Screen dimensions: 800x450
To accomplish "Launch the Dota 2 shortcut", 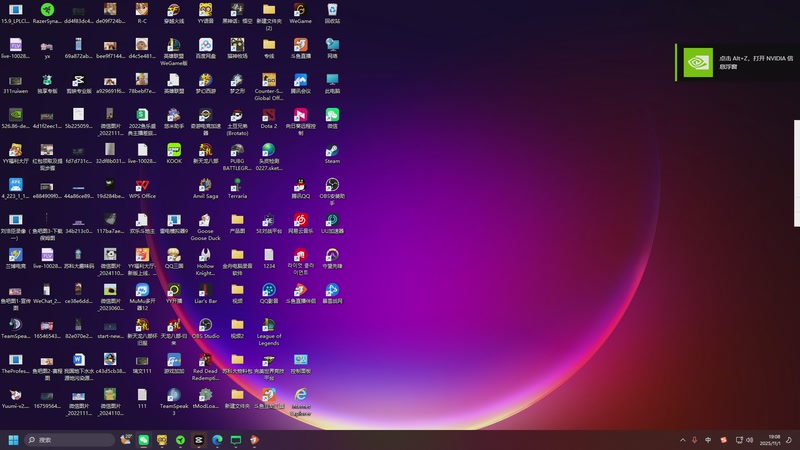I will point(269,118).
